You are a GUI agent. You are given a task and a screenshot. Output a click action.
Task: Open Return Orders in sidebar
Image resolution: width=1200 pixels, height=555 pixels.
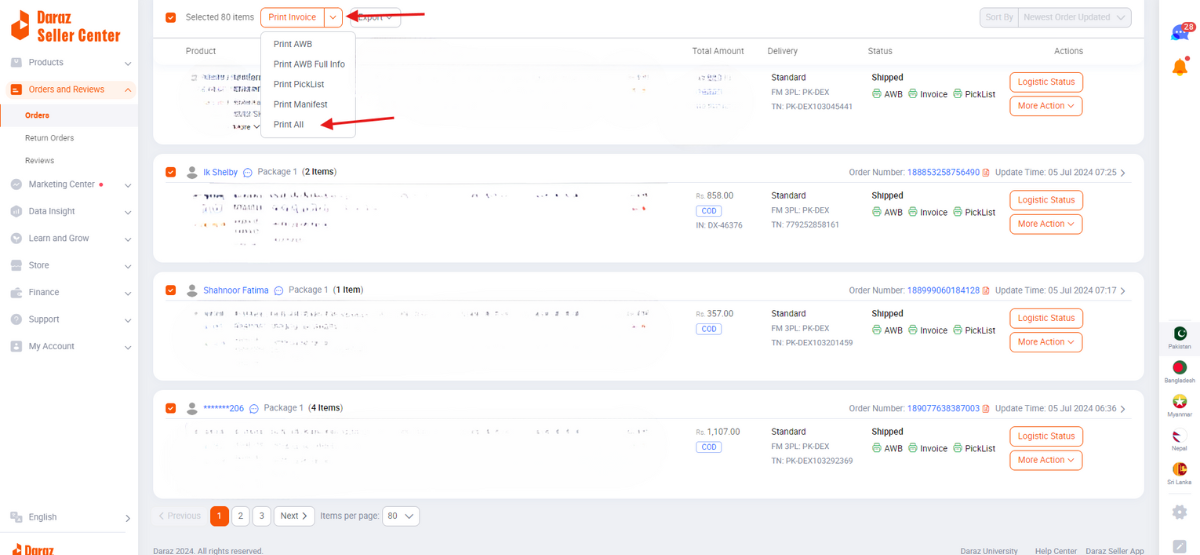[x=49, y=138]
